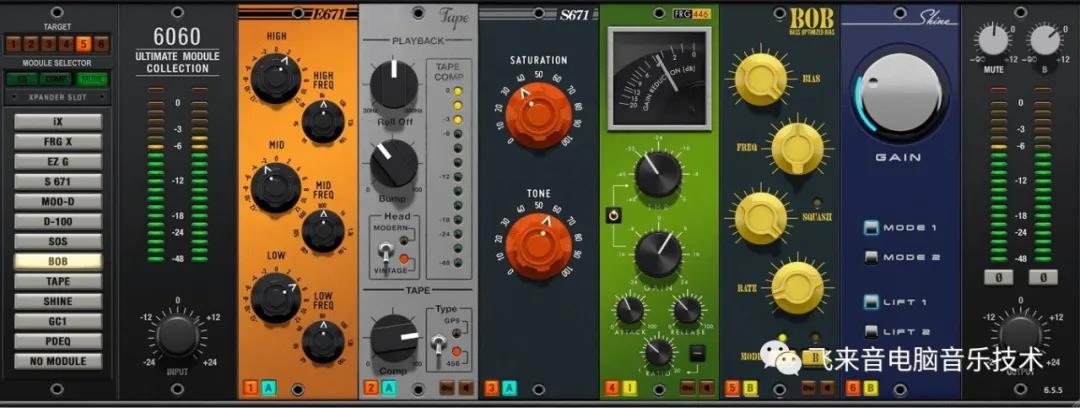Enable Shine MODE 2
This screenshot has height=408, width=1080.
pos(872,258)
